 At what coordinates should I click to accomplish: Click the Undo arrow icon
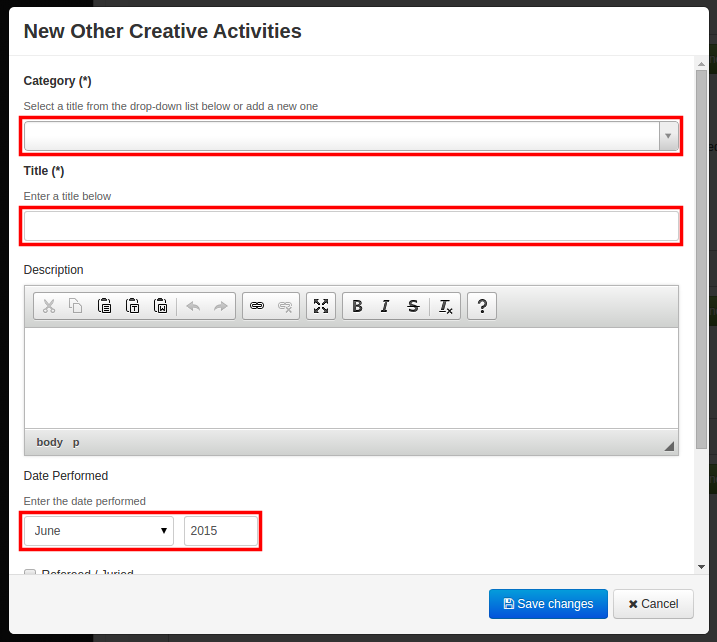[x=193, y=306]
